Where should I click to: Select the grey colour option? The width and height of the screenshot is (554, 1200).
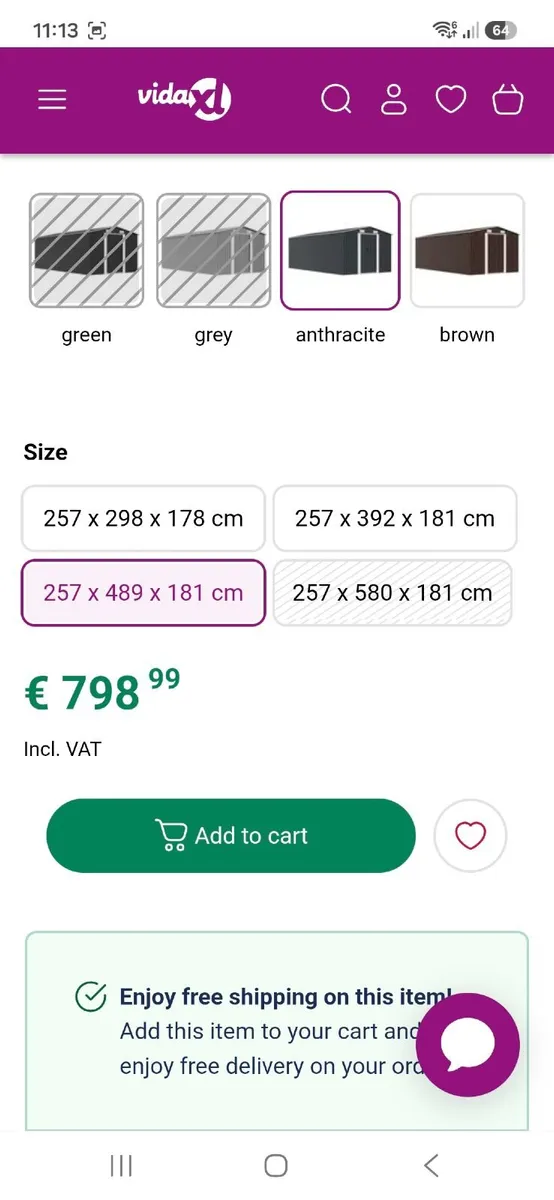[x=214, y=251]
